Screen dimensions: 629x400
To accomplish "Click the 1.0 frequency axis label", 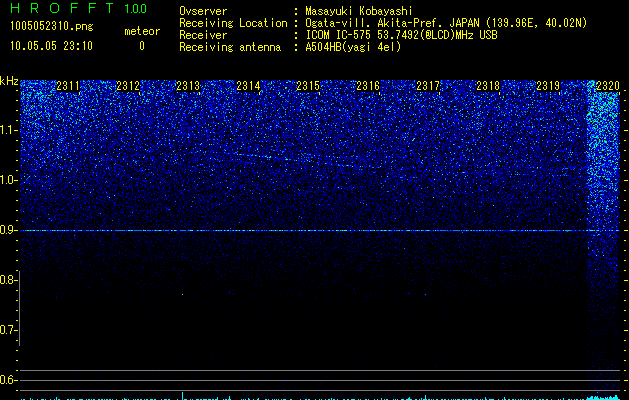I will (8, 180).
